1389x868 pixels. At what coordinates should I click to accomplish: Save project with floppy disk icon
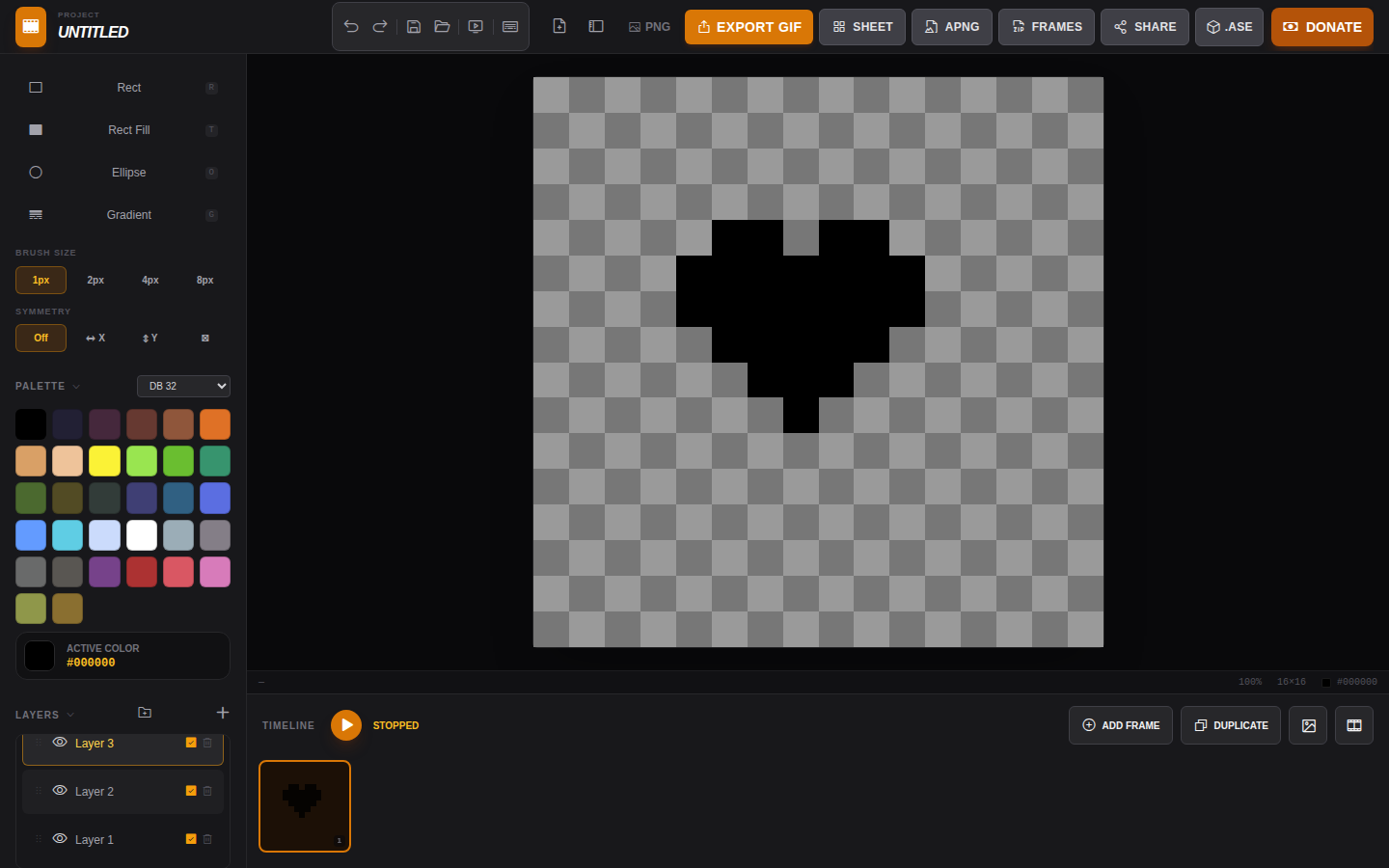[x=414, y=27]
